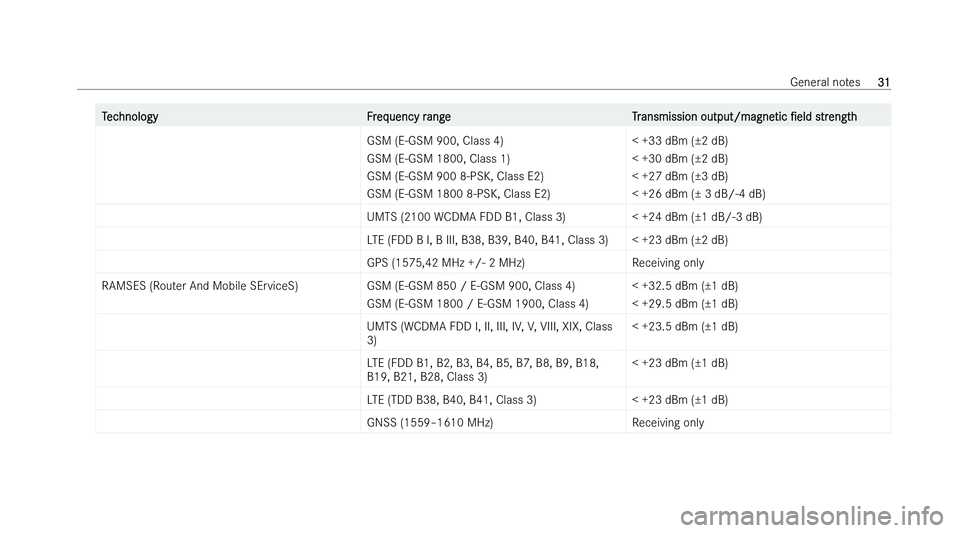Select the GSM (E-GSM 1800, Class 1) line

coord(438,158)
